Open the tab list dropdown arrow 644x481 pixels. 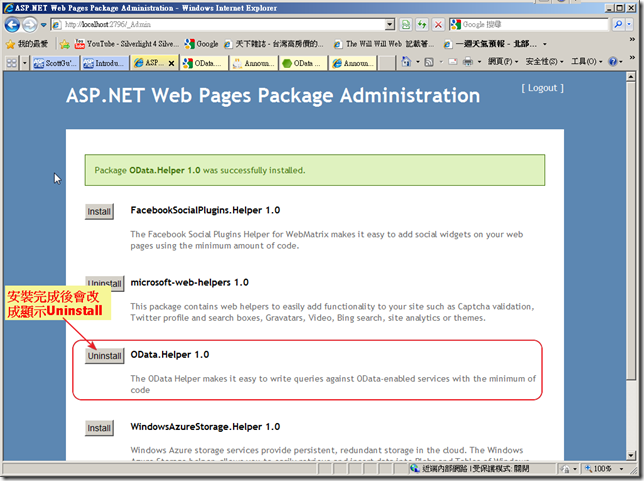click(x=25, y=63)
